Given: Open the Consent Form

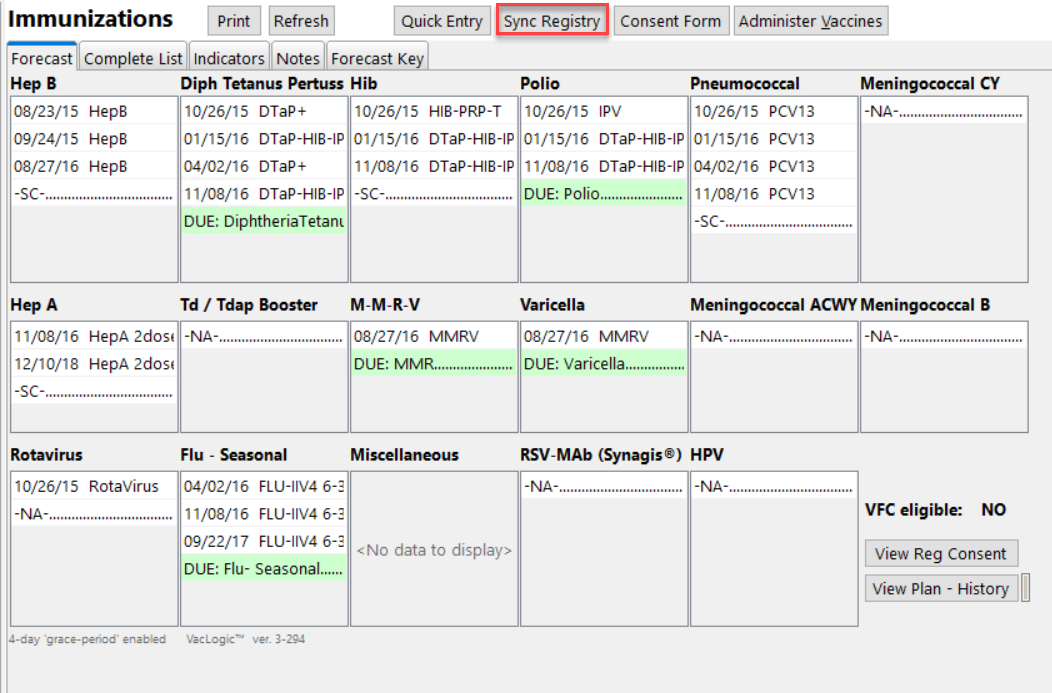Looking at the screenshot, I should (x=670, y=21).
